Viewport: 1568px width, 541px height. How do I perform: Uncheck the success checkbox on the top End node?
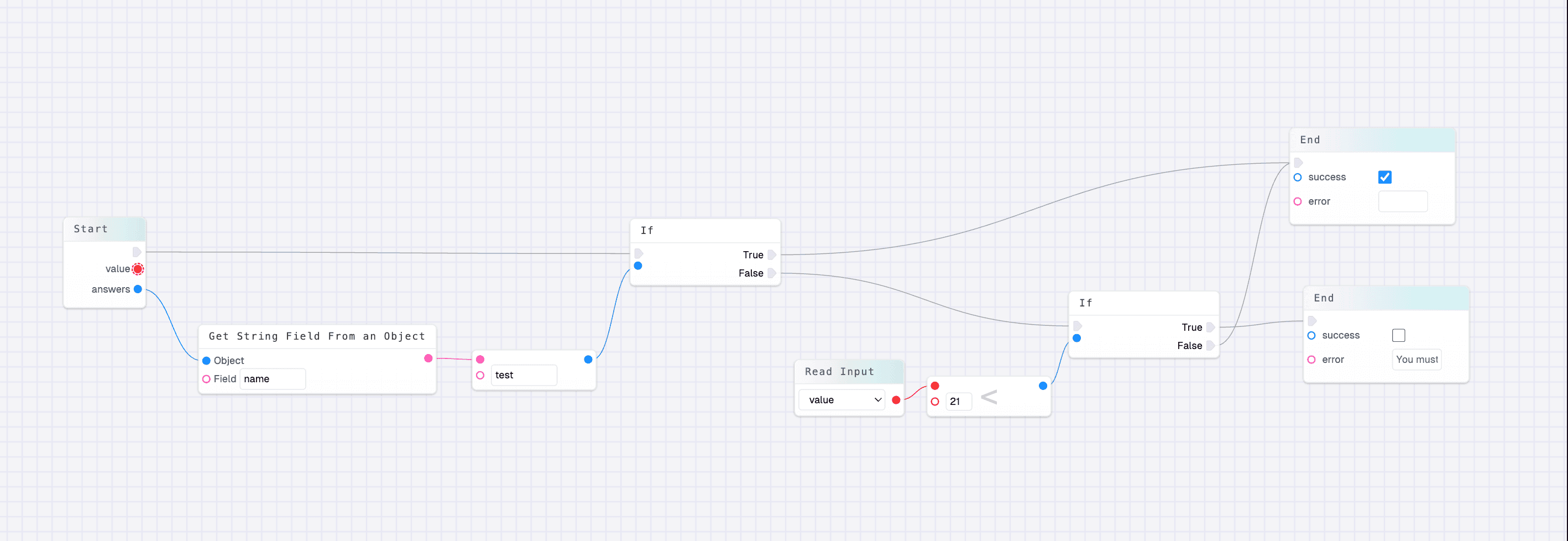pyautogui.click(x=1385, y=176)
